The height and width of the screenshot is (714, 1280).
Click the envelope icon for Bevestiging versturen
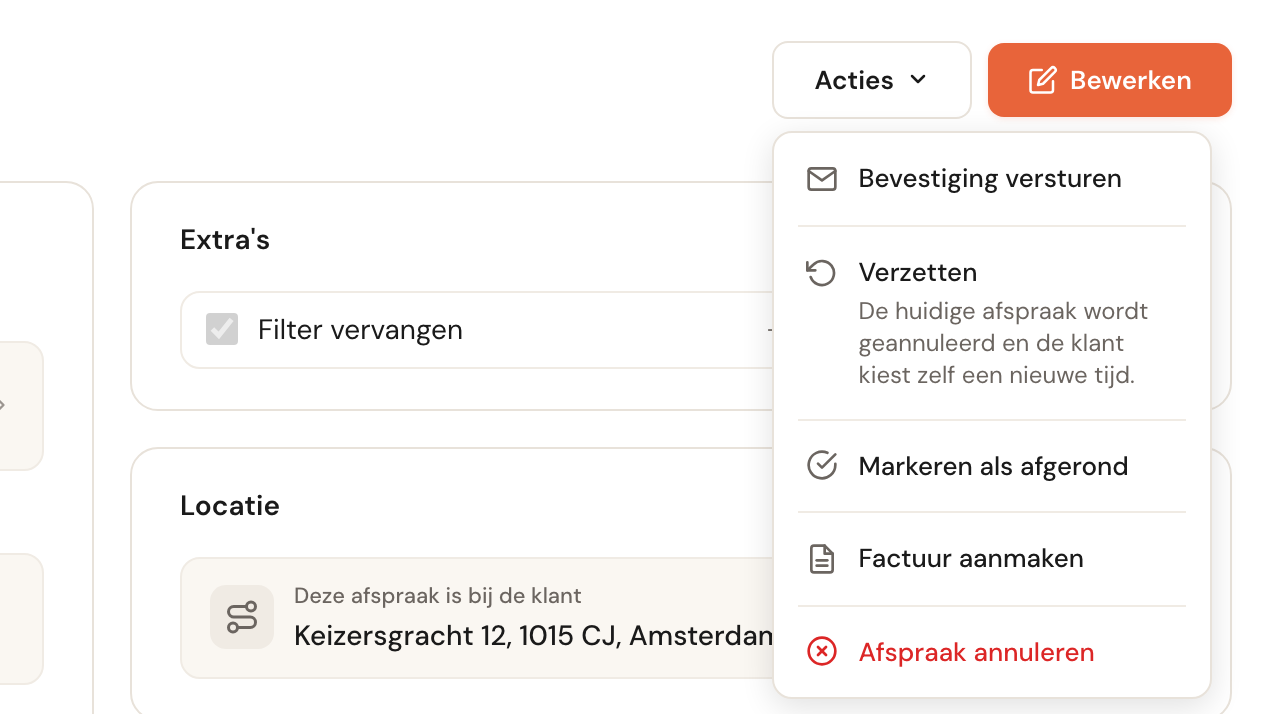pyautogui.click(x=821, y=179)
